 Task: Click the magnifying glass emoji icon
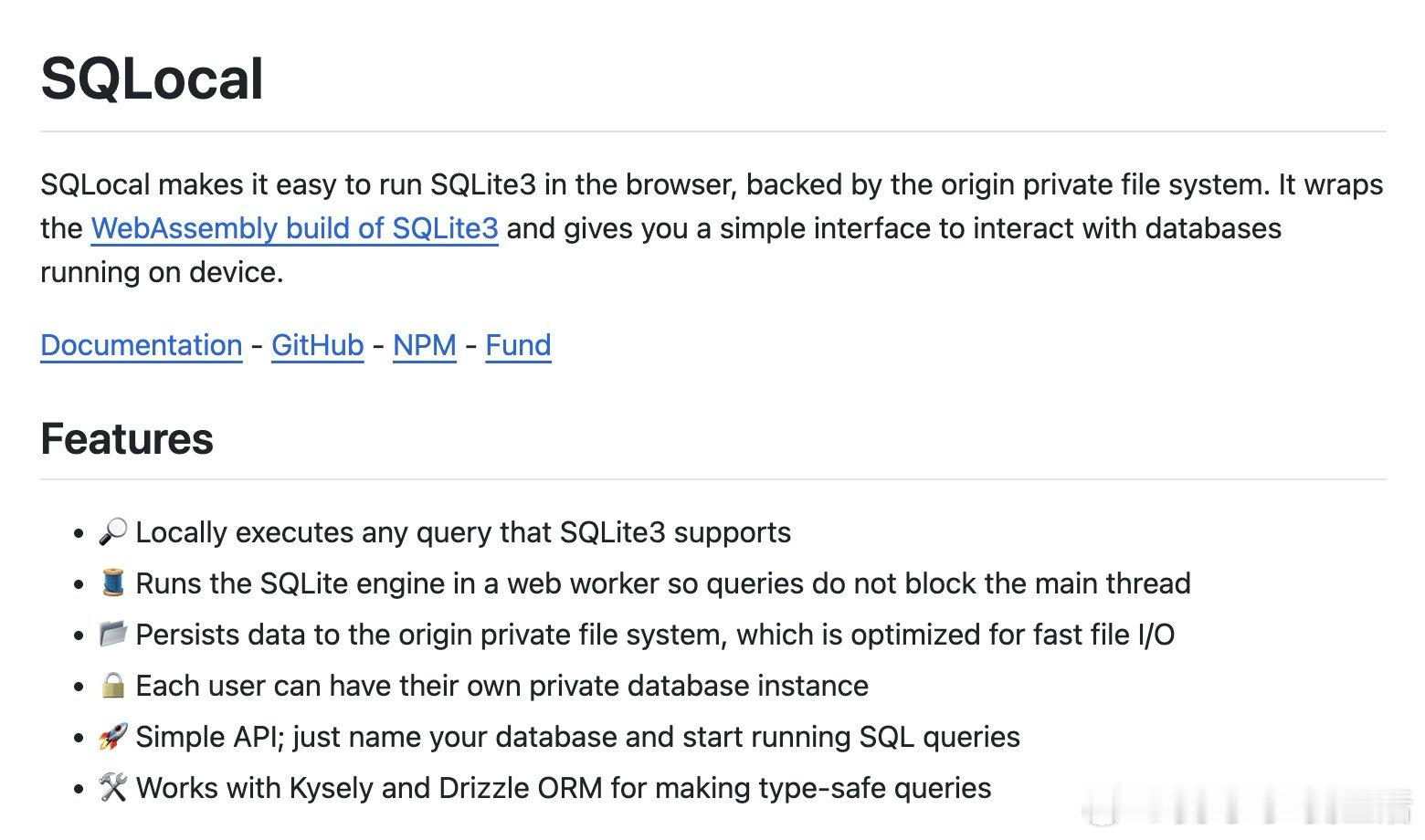(x=113, y=532)
